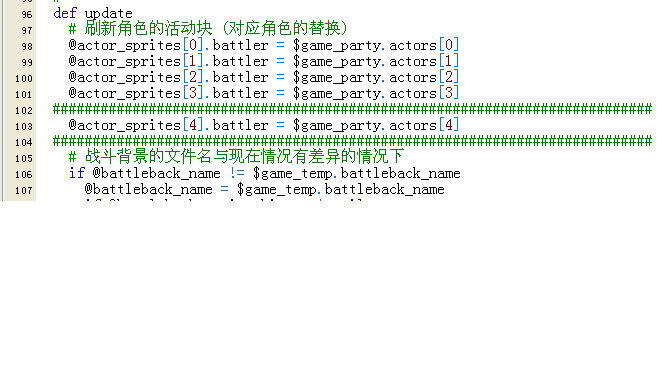Click line number 100 in the gutter

tap(24, 79)
